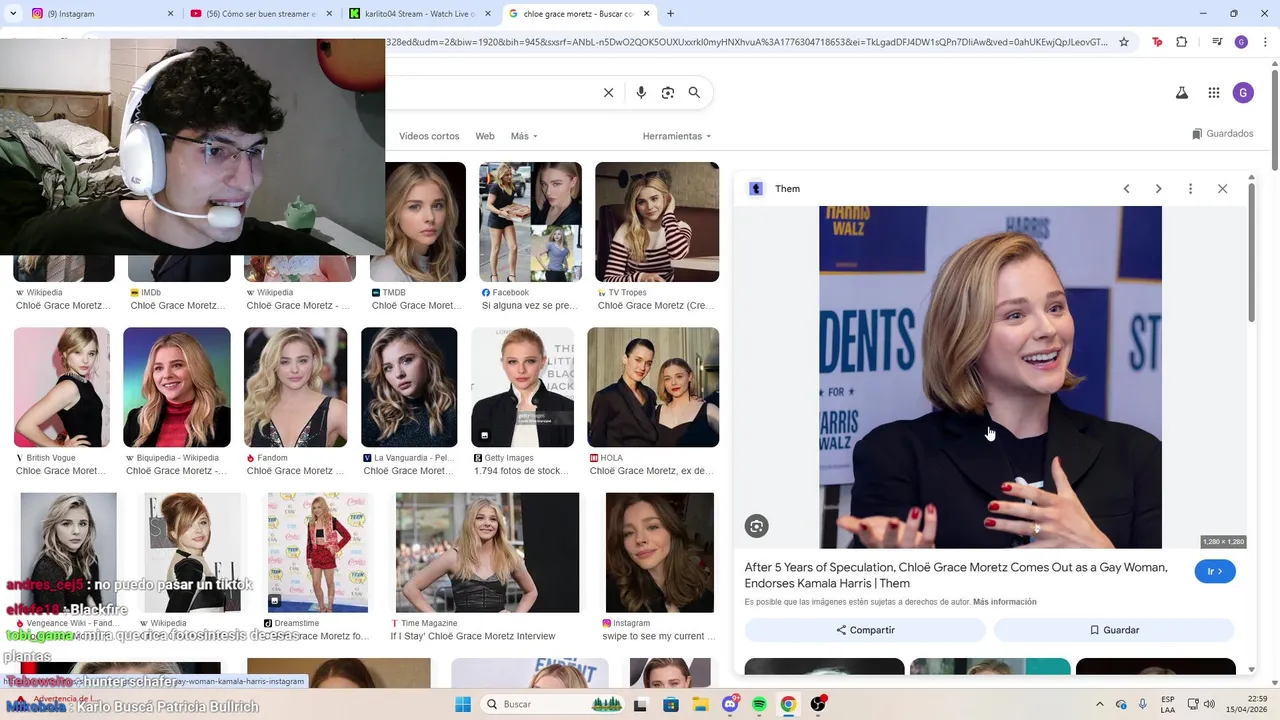Open Search Labs flask icon
The width and height of the screenshot is (1280, 720).
(x=1181, y=93)
